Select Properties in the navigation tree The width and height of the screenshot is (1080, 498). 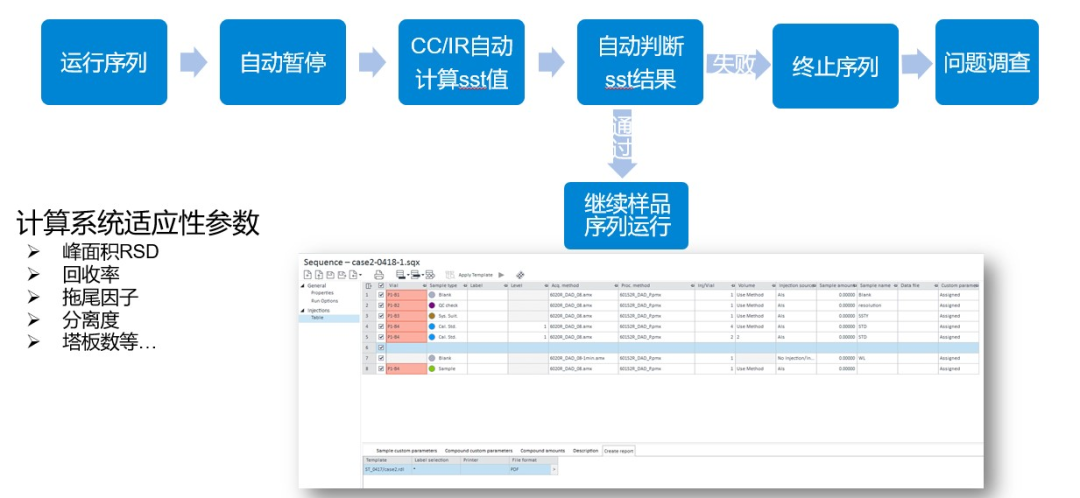(x=322, y=293)
